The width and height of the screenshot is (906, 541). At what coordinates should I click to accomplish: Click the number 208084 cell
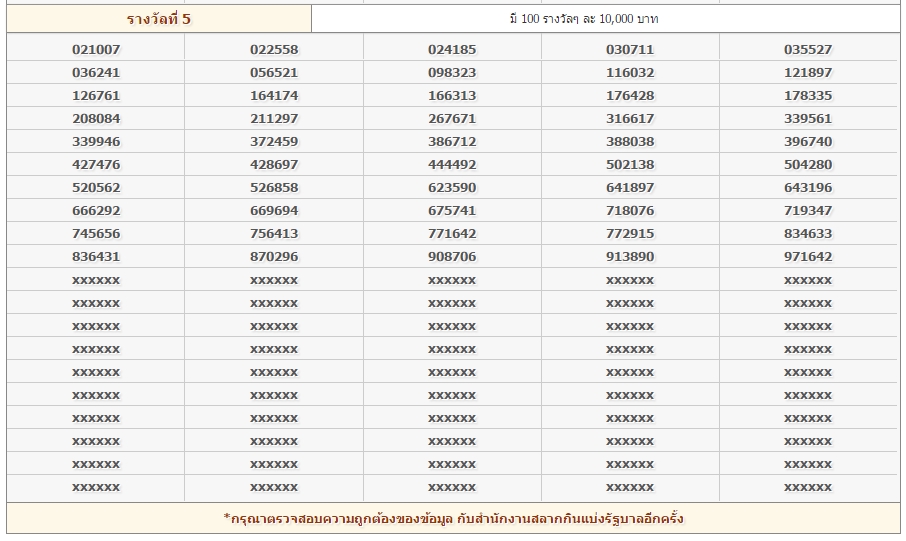click(96, 119)
